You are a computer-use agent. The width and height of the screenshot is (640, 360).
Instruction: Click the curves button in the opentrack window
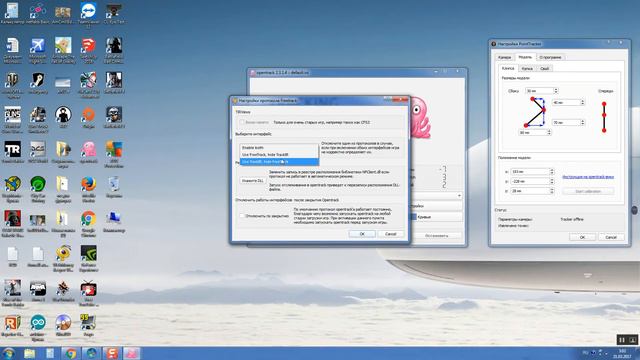pos(437,217)
